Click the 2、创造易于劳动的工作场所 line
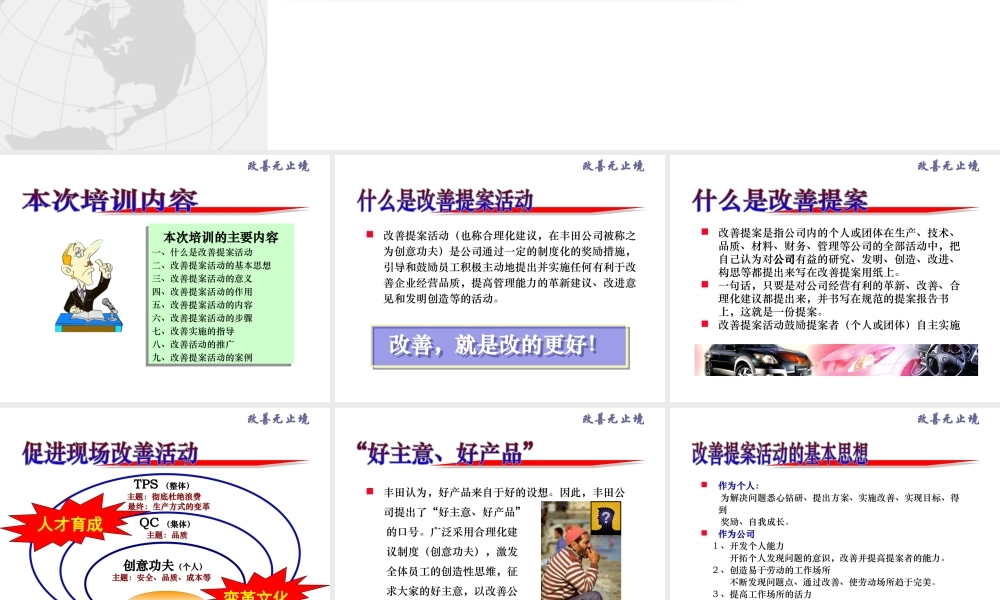1000x600 pixels. tap(772, 570)
